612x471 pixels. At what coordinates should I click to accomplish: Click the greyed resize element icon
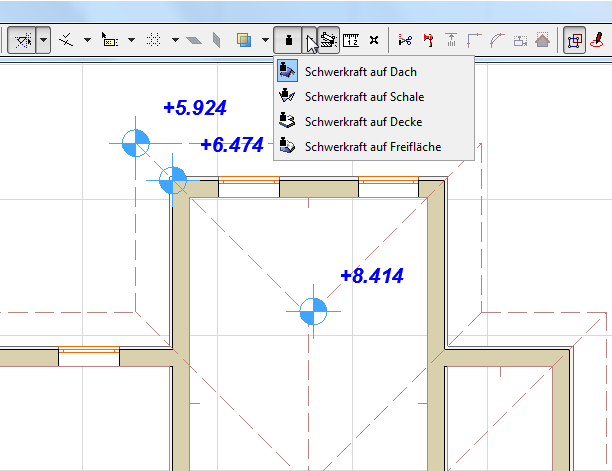tap(520, 40)
